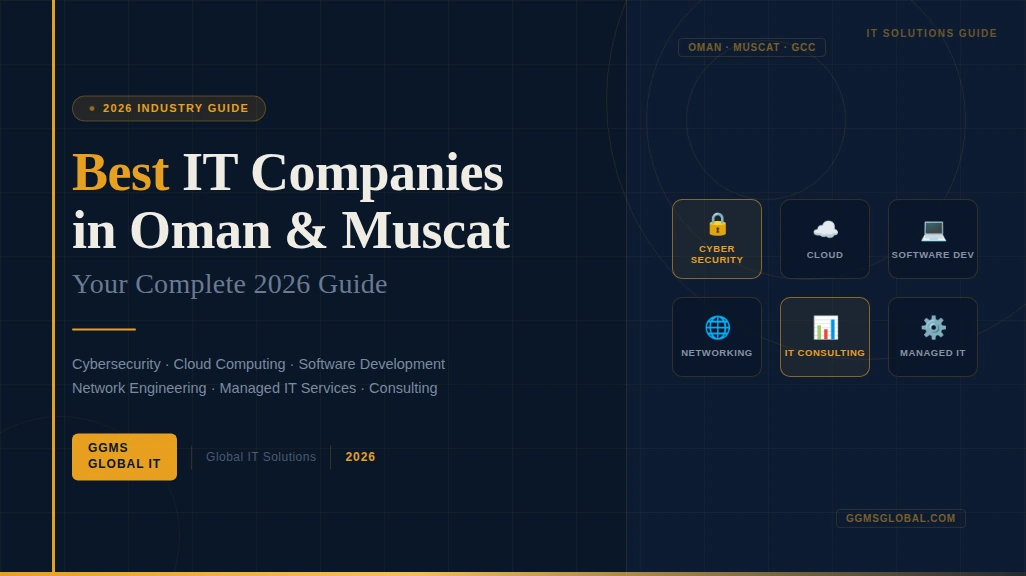Click the globe icon on Networking card

click(717, 328)
